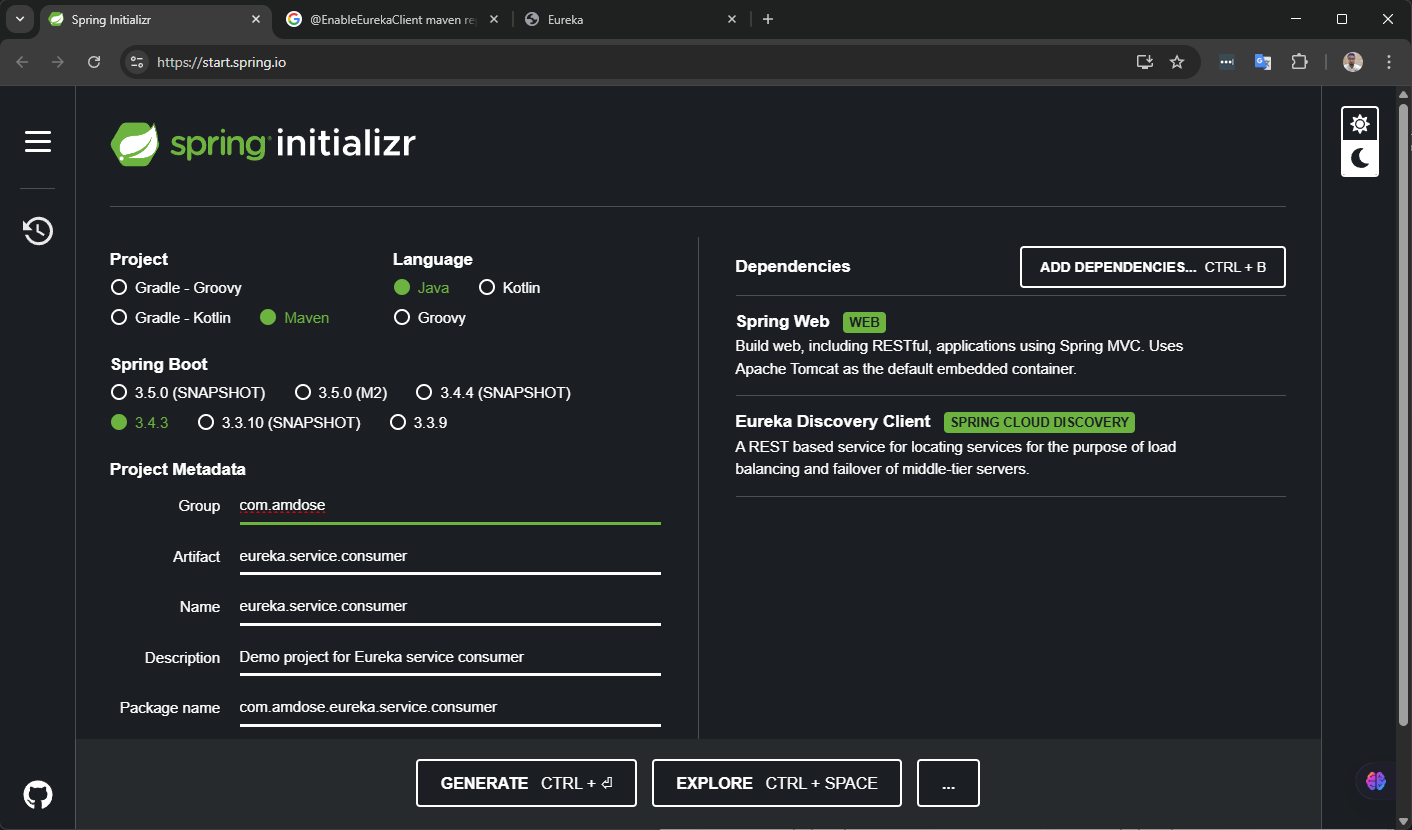Click the Dependencies heading
1412x830 pixels.
pyautogui.click(x=793, y=266)
